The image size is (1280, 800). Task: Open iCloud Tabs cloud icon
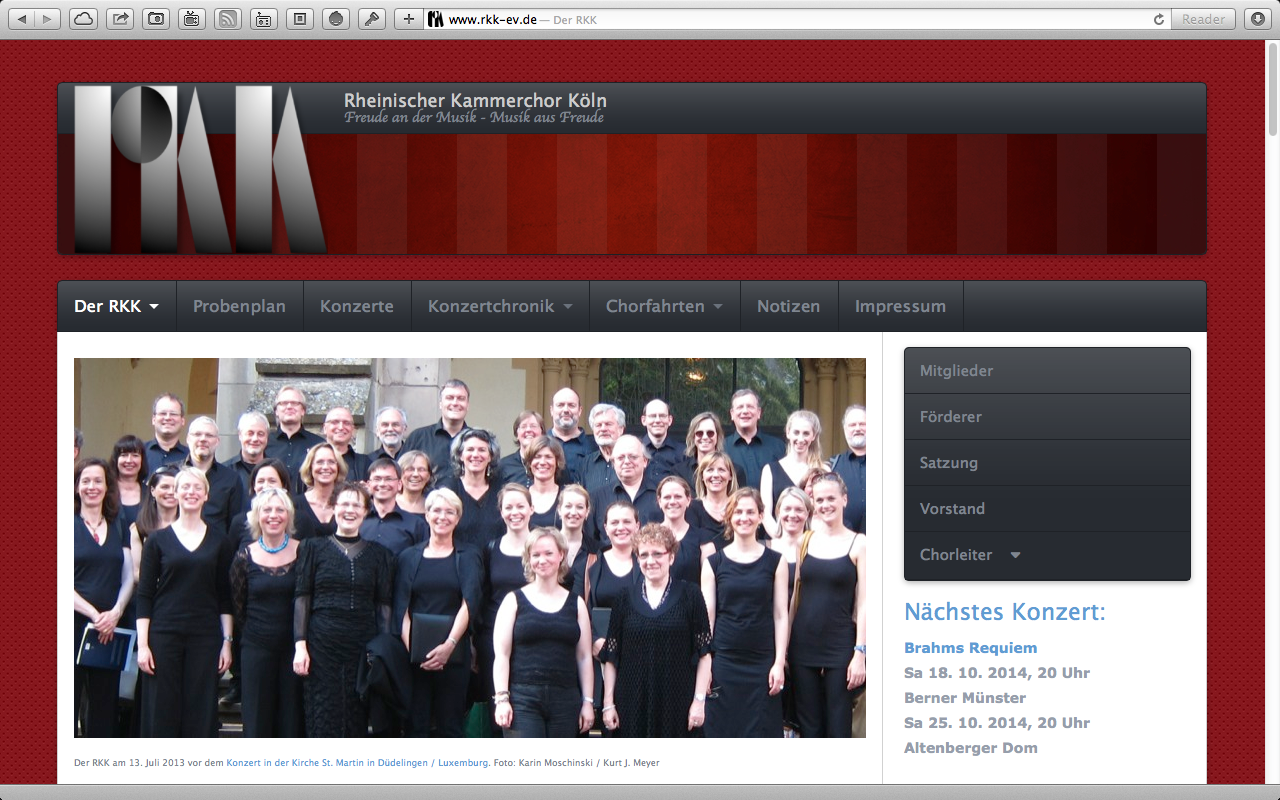click(x=84, y=19)
